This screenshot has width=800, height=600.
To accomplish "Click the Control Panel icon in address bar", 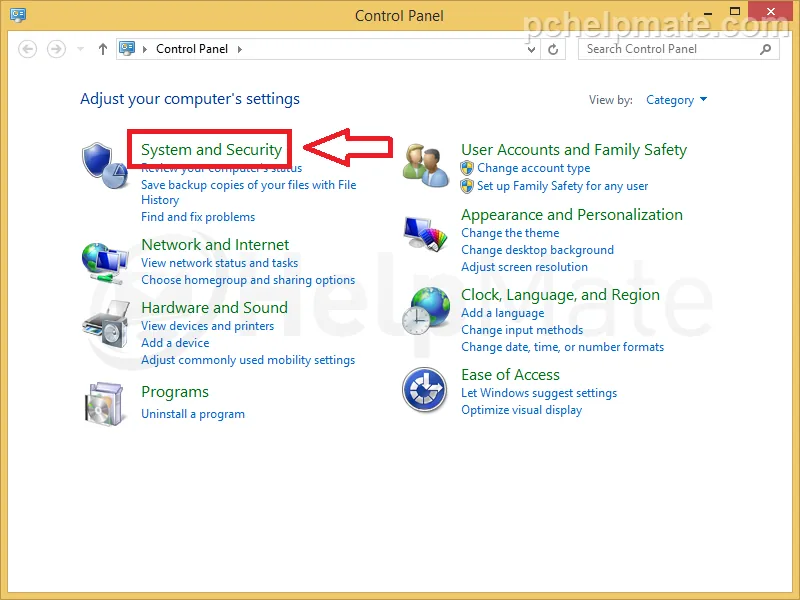I will [127, 48].
